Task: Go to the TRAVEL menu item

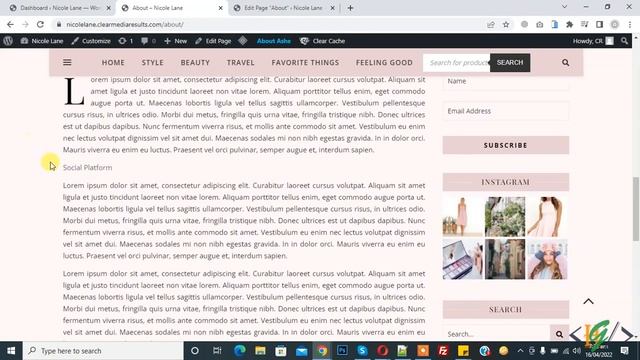Action: 240,62
